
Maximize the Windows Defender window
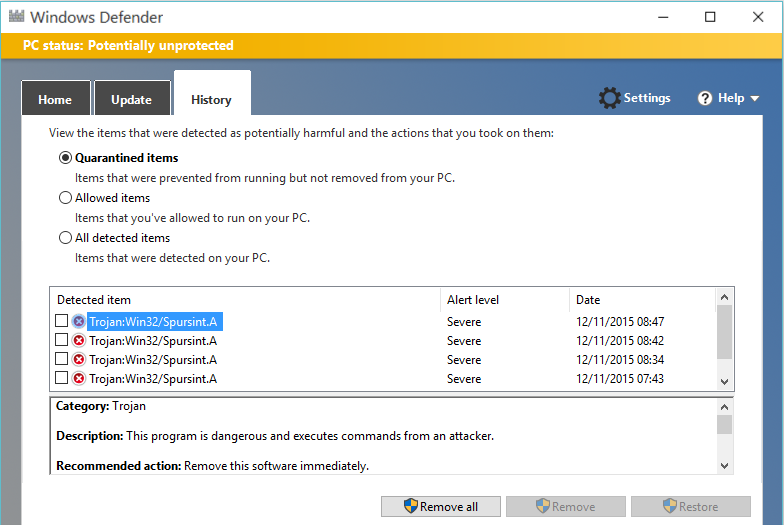pyautogui.click(x=710, y=17)
